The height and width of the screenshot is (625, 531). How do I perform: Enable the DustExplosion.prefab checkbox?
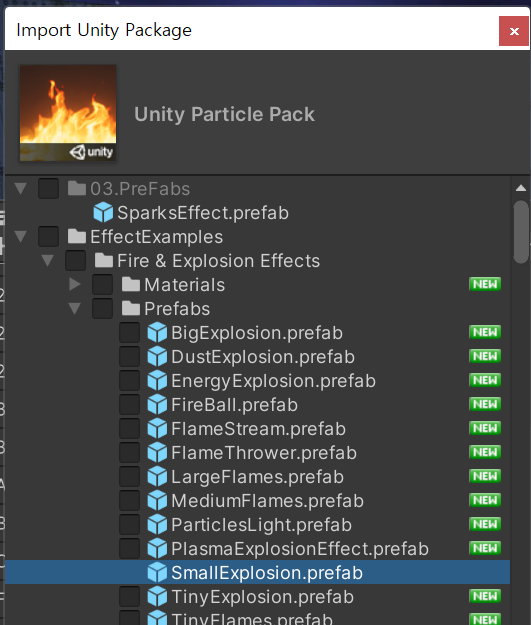tap(130, 356)
